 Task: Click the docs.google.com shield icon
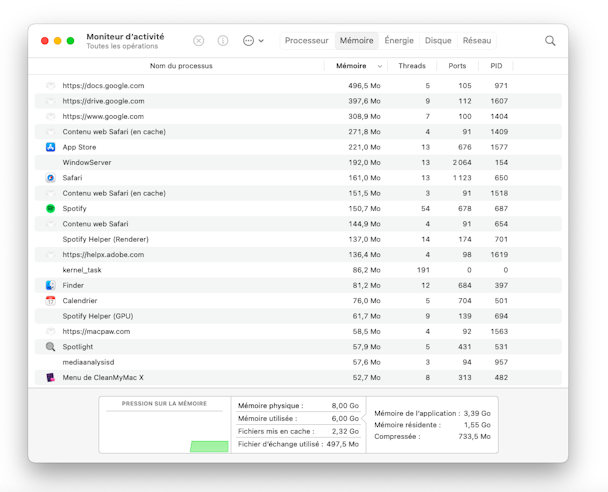coord(50,86)
